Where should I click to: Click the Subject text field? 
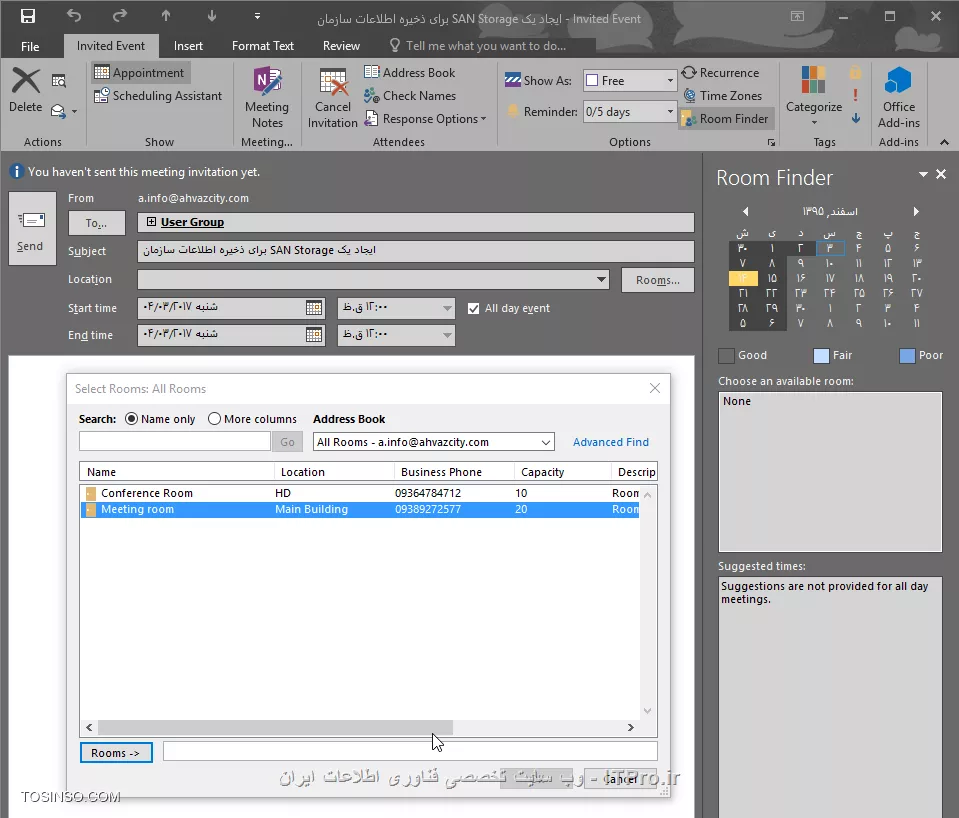point(415,251)
